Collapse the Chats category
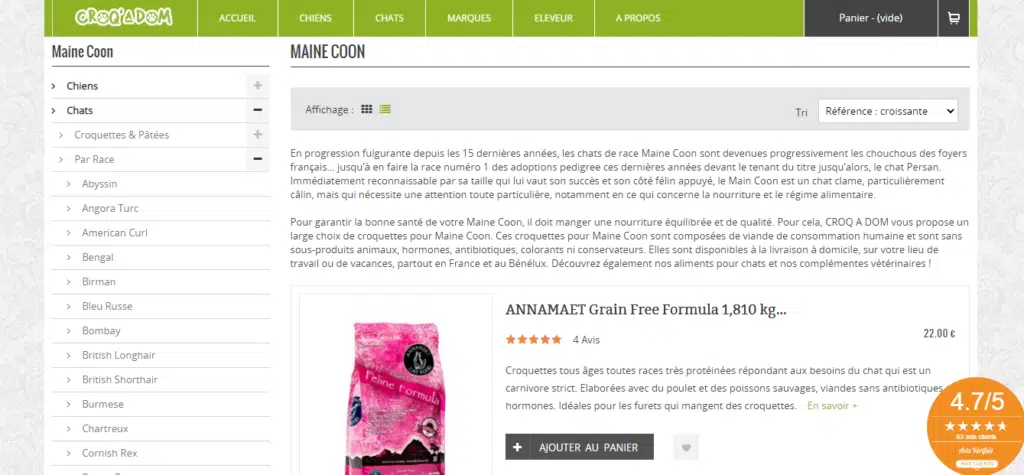Screen dimensions: 1024x475 pos(257,110)
